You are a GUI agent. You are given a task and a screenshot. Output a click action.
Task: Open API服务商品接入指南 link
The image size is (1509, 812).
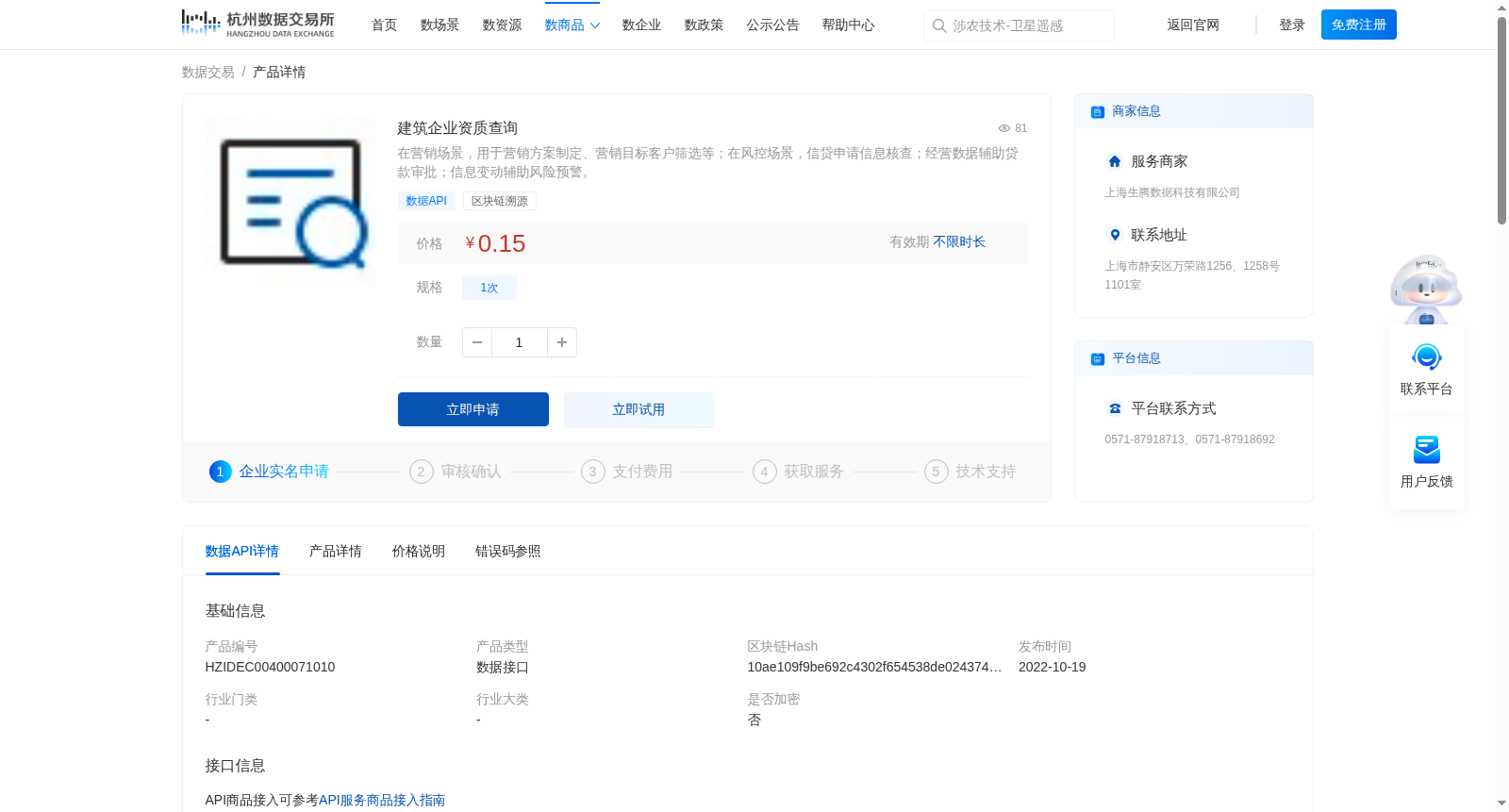382,801
